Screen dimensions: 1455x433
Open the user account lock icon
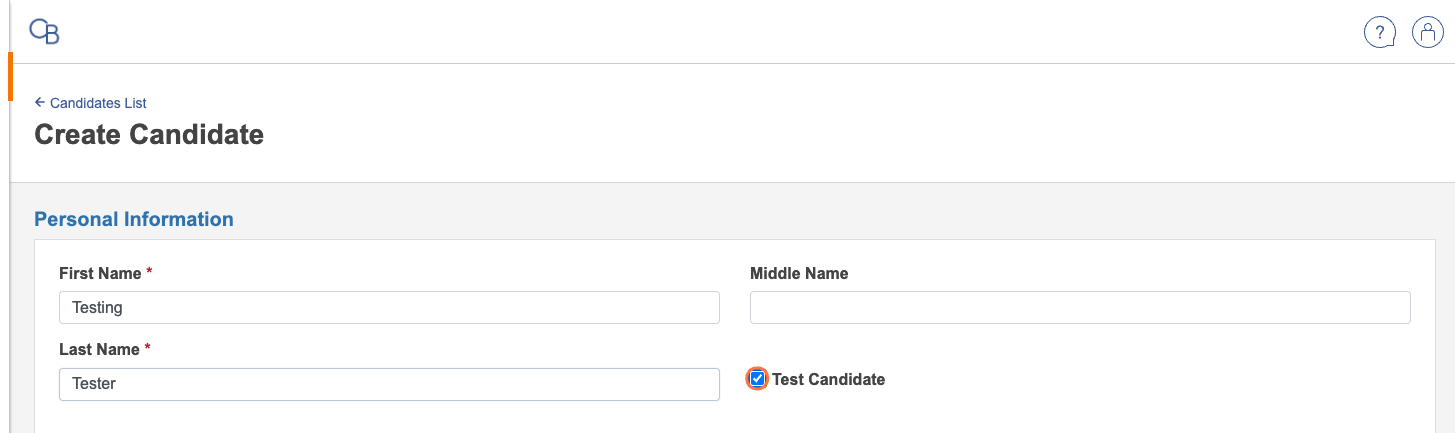pyautogui.click(x=1427, y=32)
